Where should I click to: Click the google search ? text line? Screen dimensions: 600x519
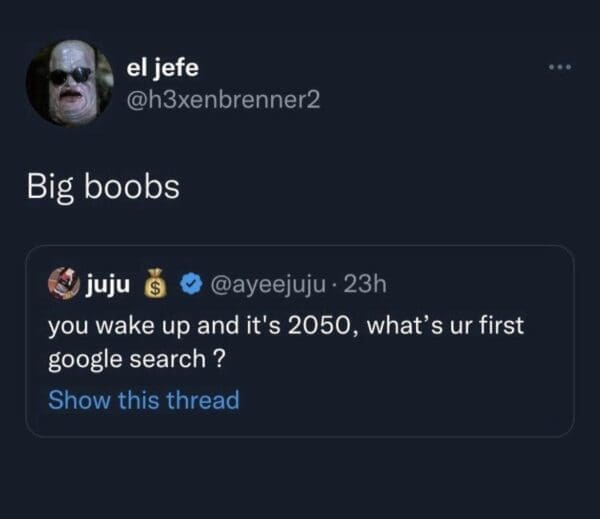click(137, 360)
